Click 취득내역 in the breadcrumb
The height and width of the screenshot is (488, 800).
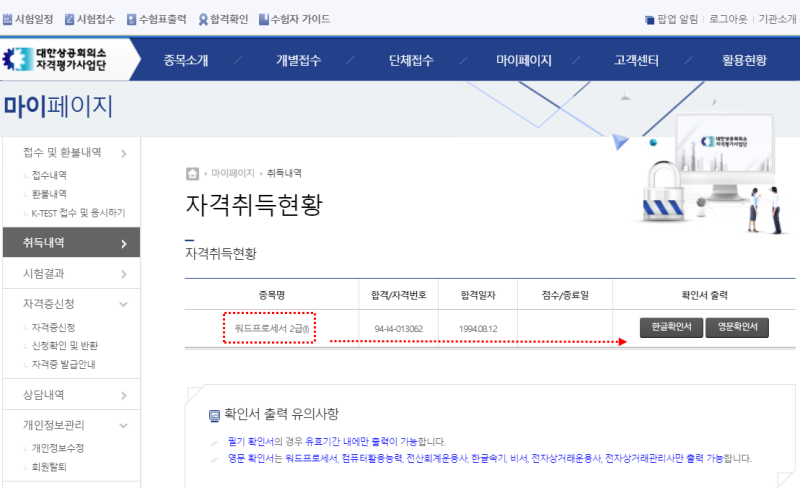coord(284,174)
